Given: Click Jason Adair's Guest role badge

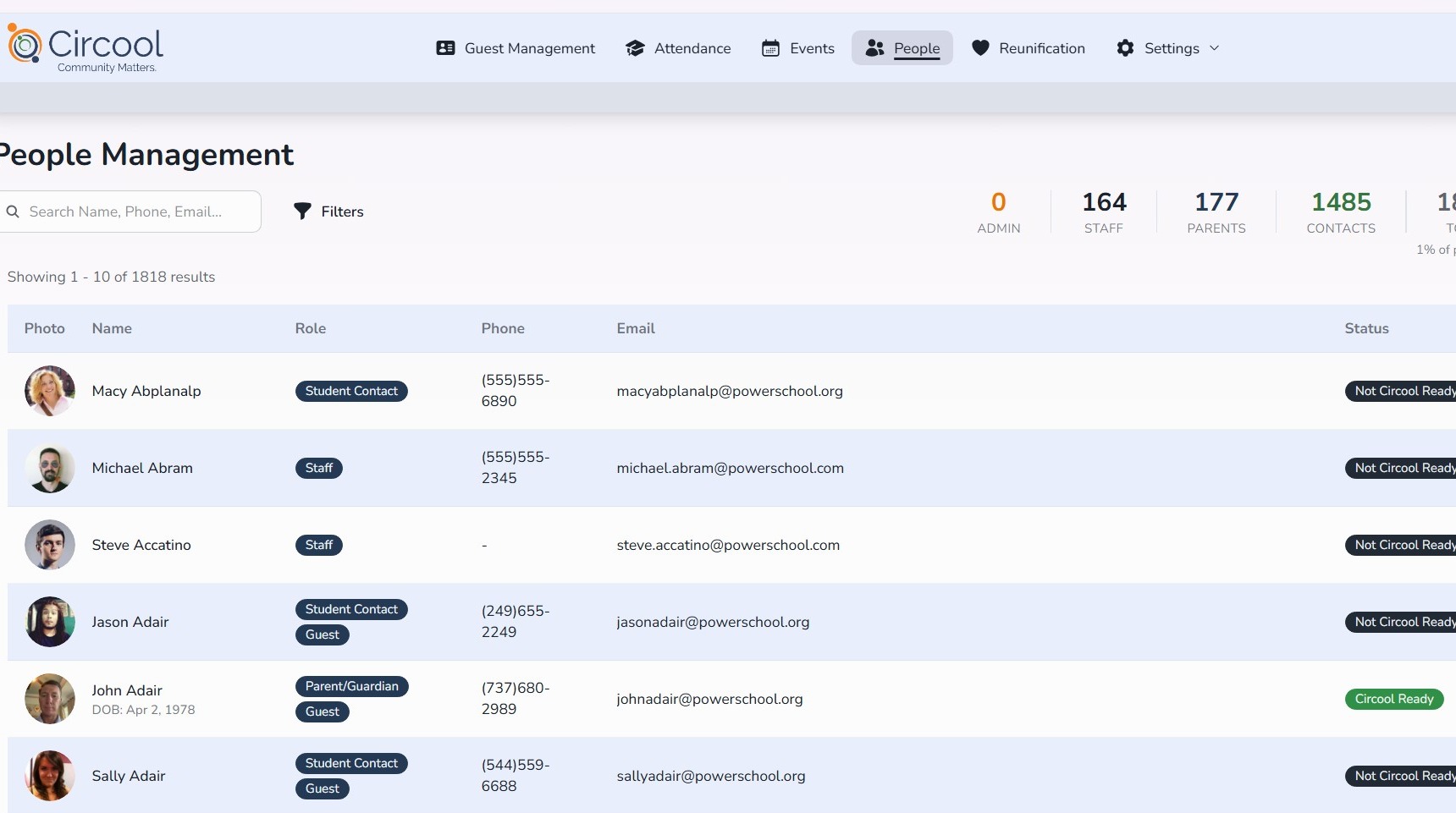Looking at the screenshot, I should [323, 634].
